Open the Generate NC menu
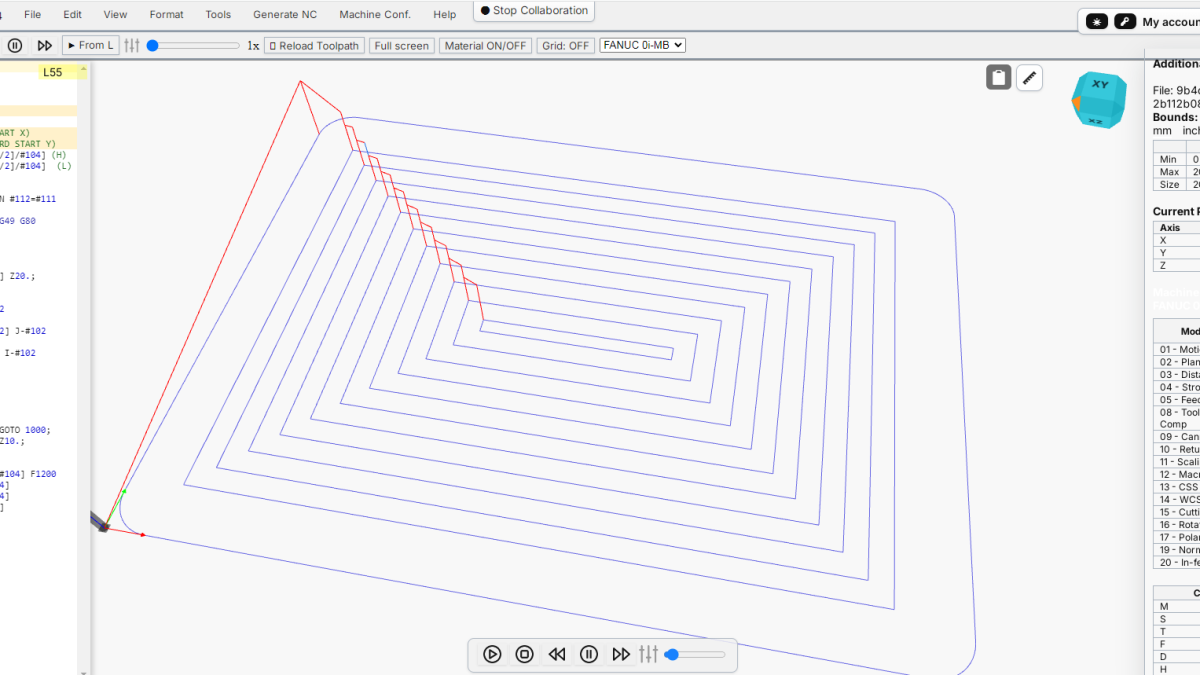This screenshot has height=675, width=1200. coord(285,14)
